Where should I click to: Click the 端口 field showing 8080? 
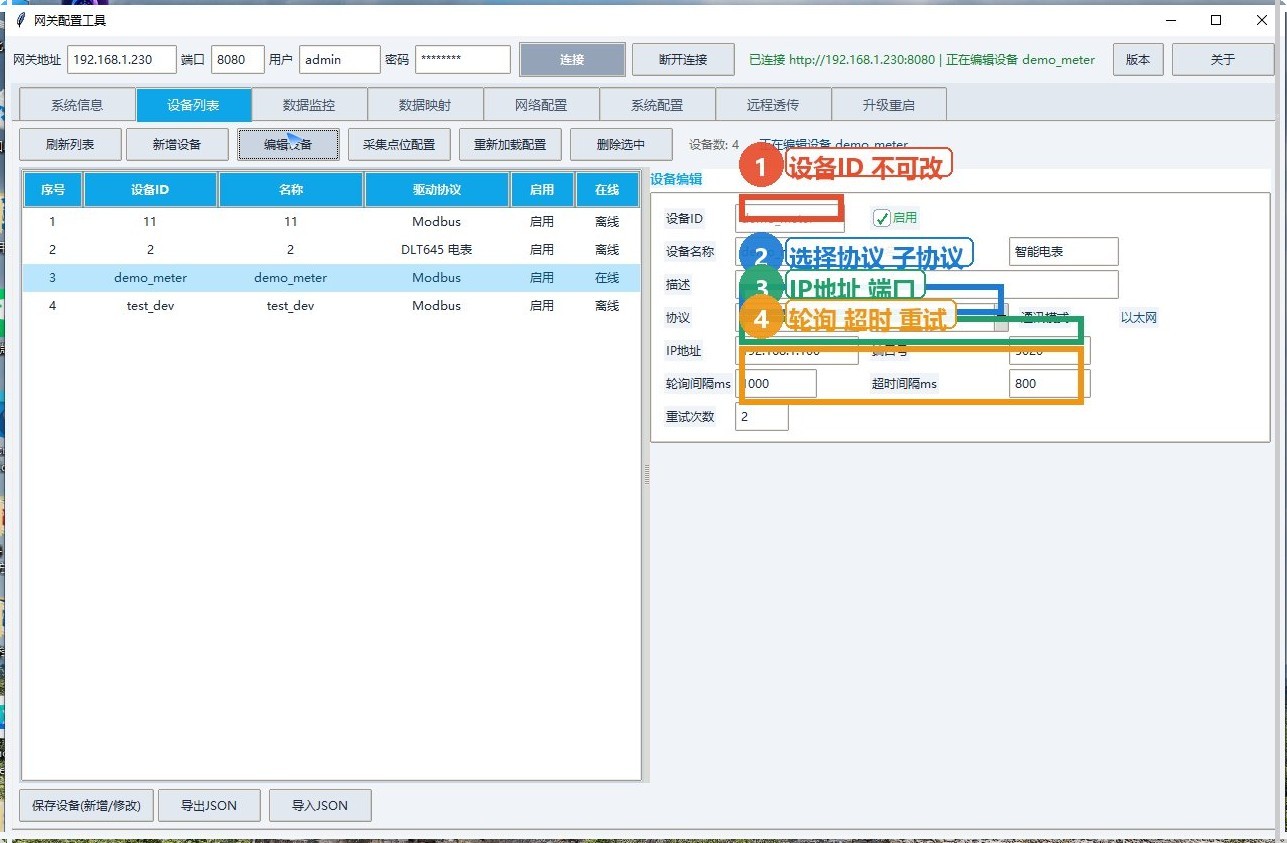238,60
